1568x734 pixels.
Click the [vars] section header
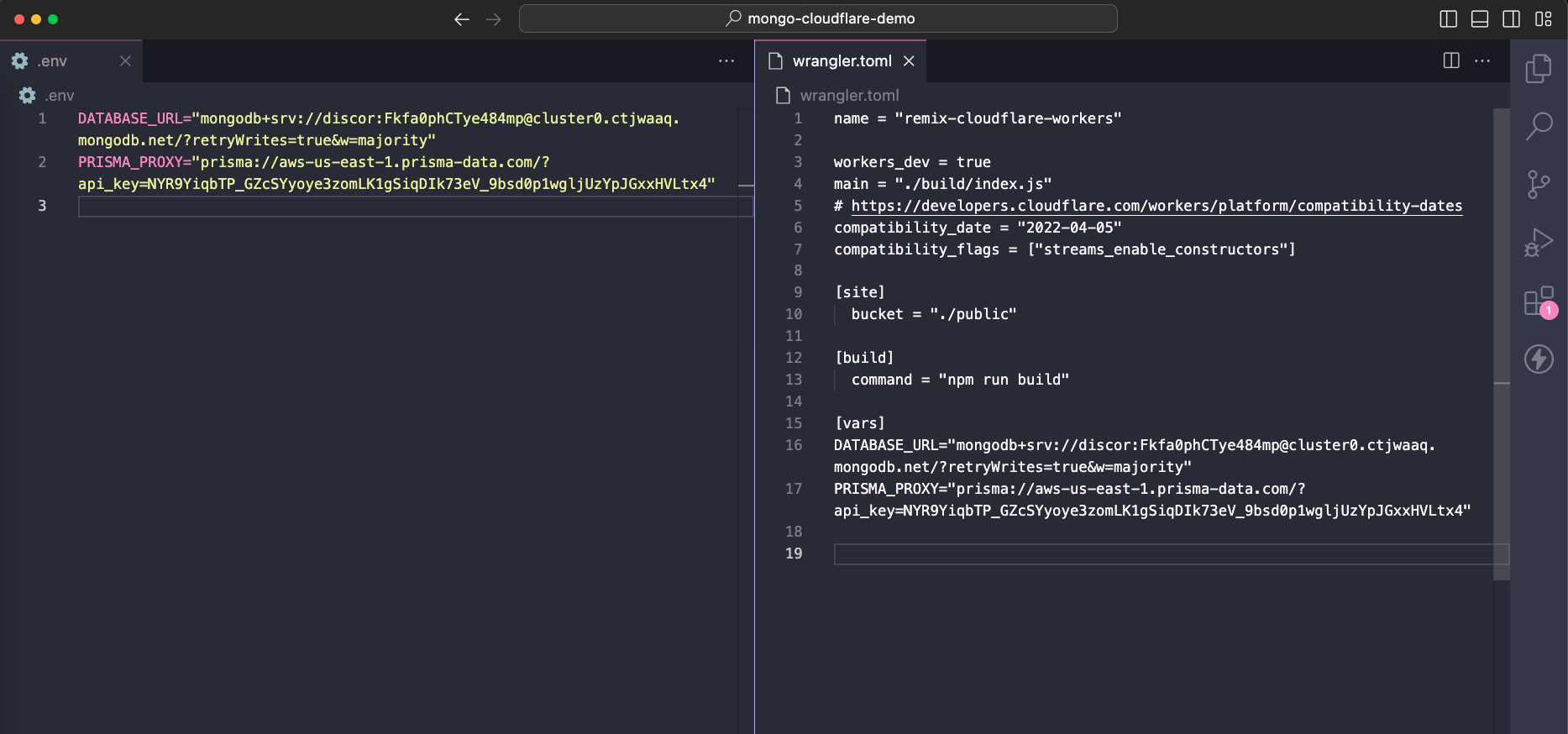pos(860,423)
